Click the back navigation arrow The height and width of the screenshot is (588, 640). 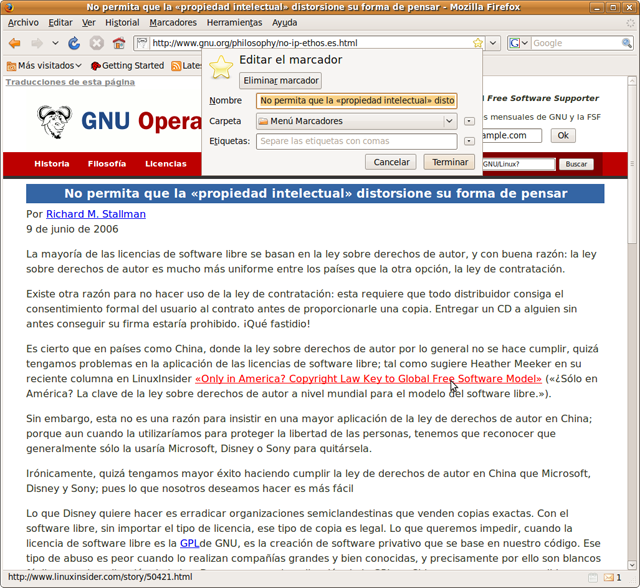point(14,43)
